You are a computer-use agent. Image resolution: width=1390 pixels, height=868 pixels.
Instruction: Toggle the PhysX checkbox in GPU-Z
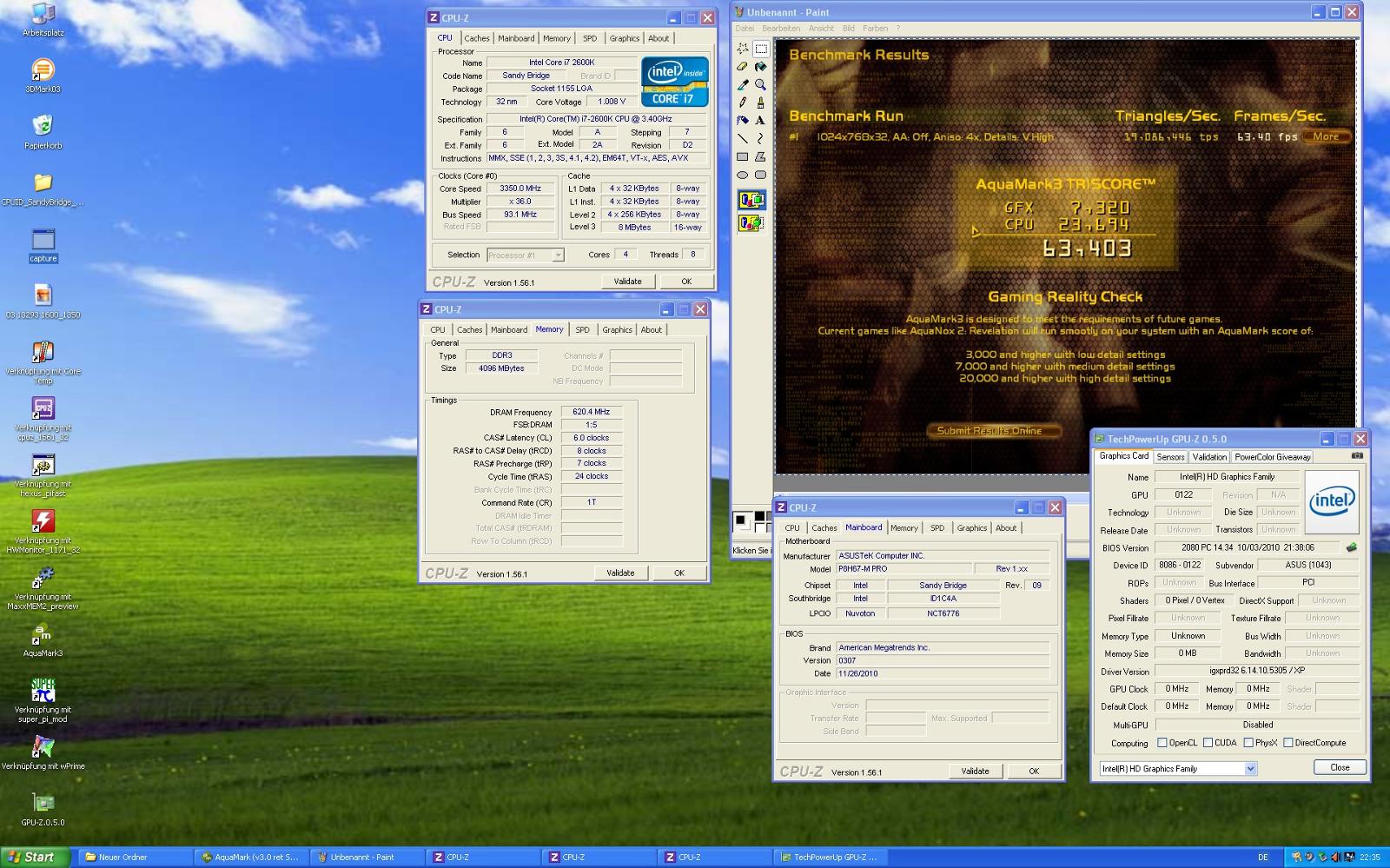pyautogui.click(x=1248, y=743)
